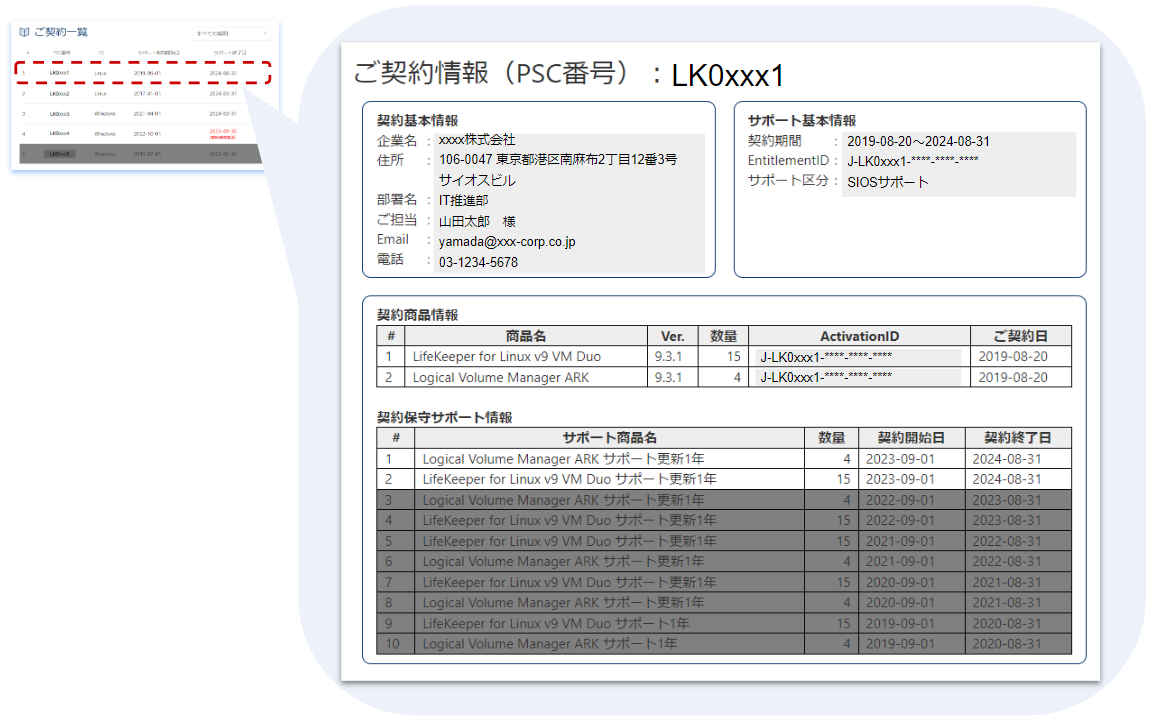Click the ActivationID for LifeKeeper for Linux product
The width and height of the screenshot is (1151, 719).
tap(858, 357)
